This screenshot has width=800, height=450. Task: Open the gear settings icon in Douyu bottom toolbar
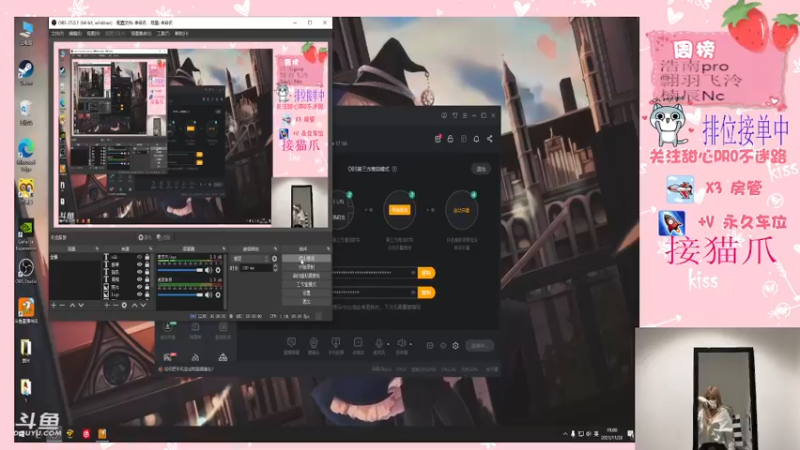coord(456,345)
